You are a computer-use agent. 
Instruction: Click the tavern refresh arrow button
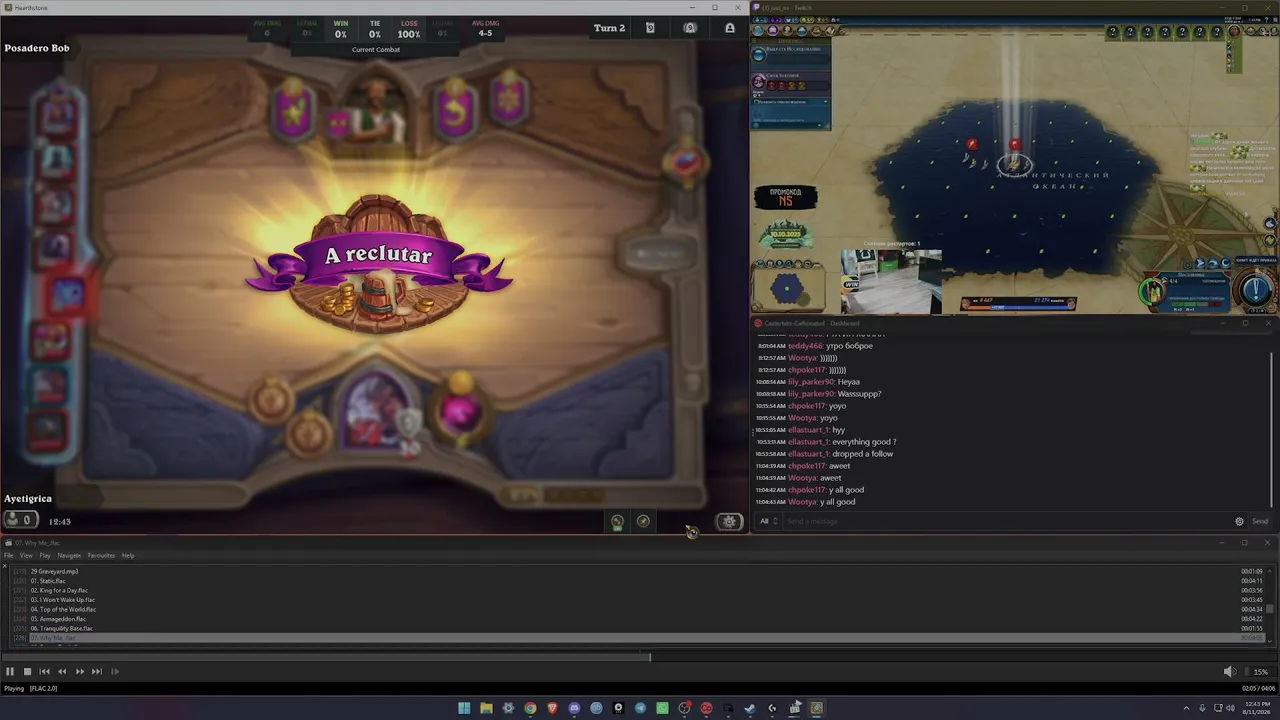454,110
